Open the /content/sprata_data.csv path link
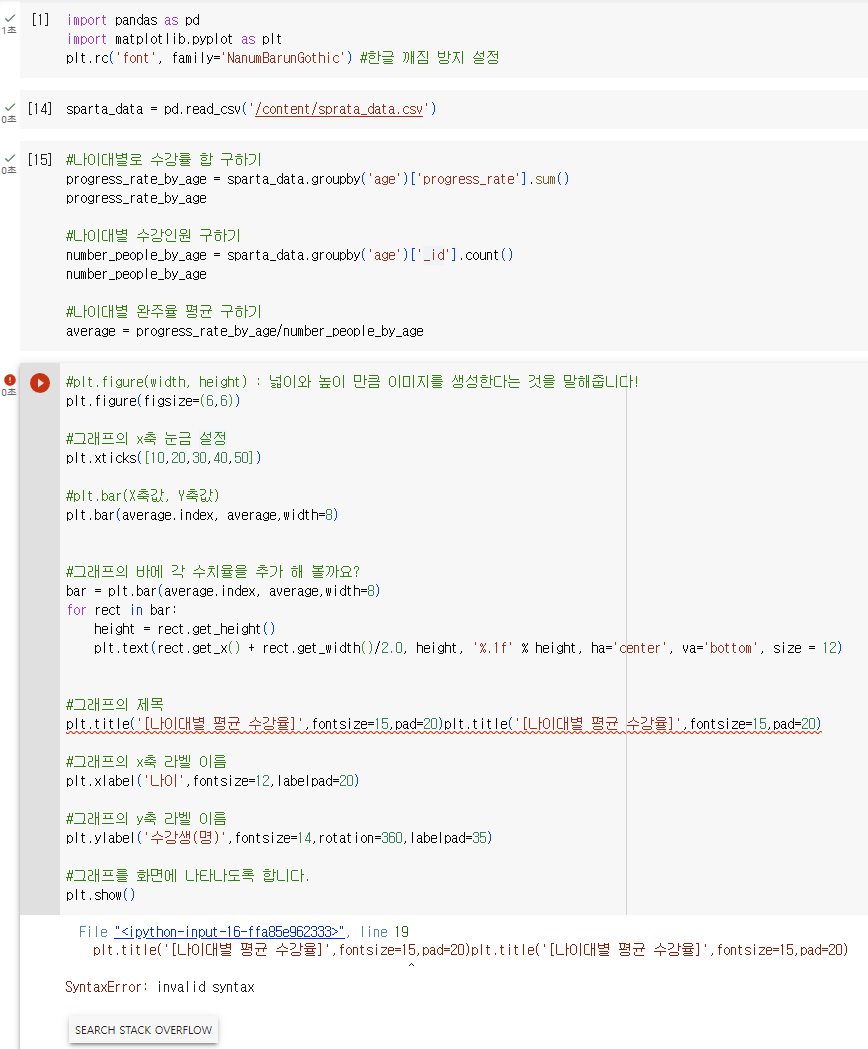This screenshot has width=868, height=1049. (x=339, y=109)
